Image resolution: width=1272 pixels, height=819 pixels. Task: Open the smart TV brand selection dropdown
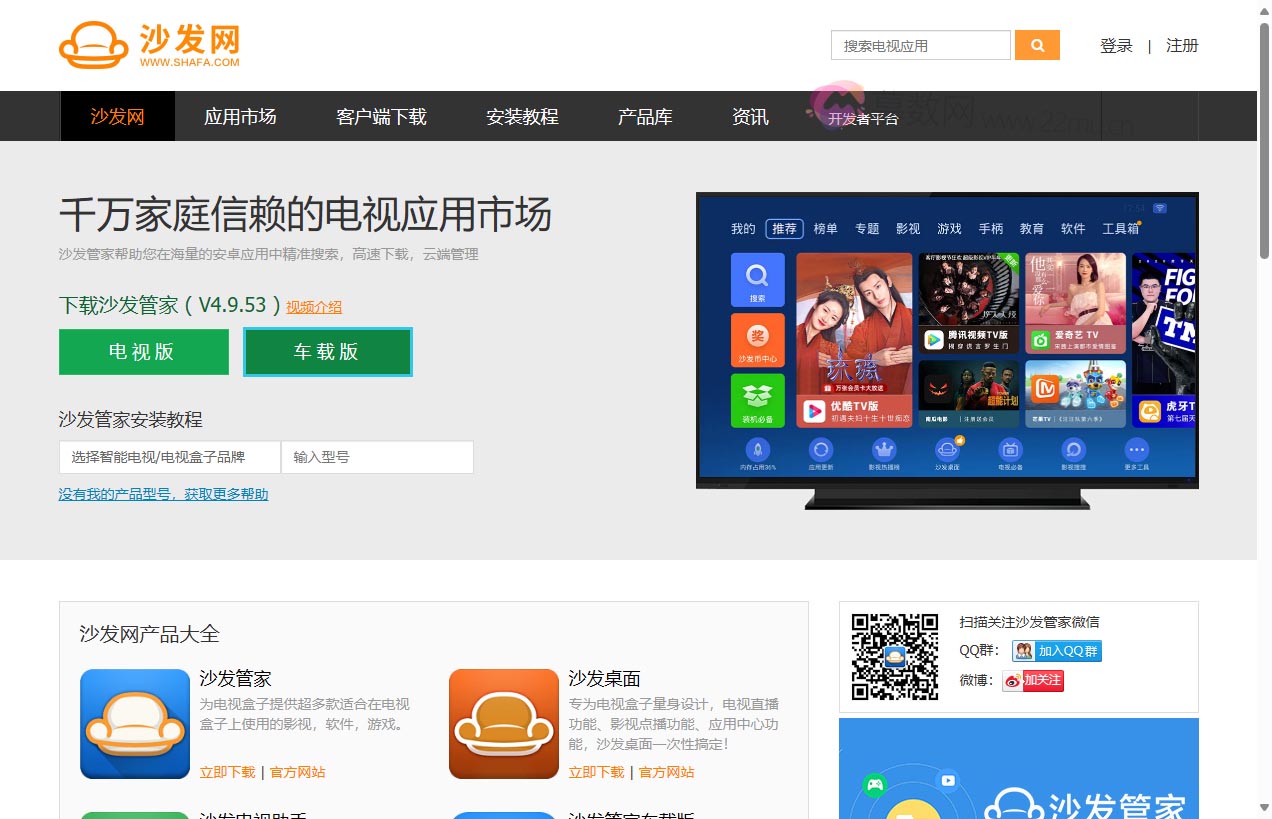pyautogui.click(x=169, y=456)
